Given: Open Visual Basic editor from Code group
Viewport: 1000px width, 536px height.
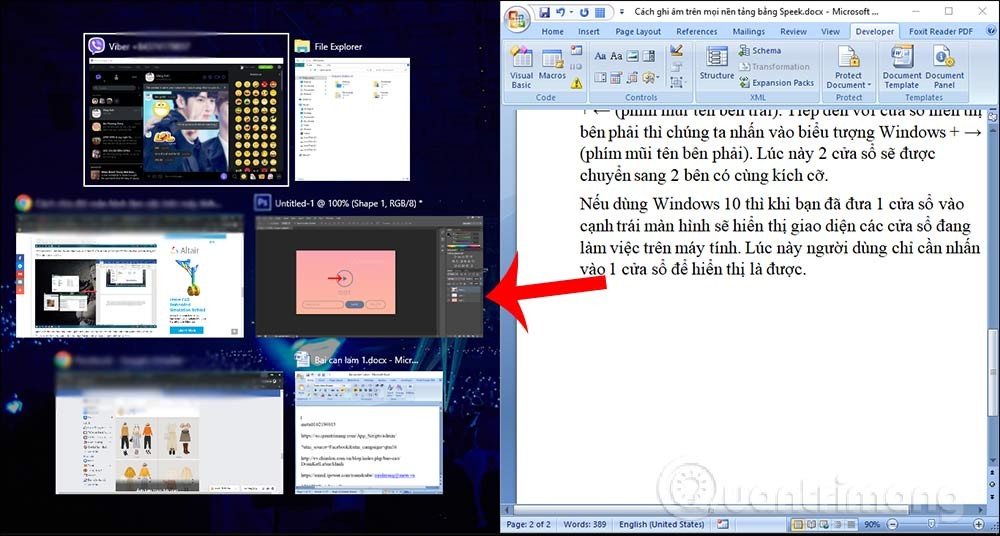Looking at the screenshot, I should coord(522,67).
